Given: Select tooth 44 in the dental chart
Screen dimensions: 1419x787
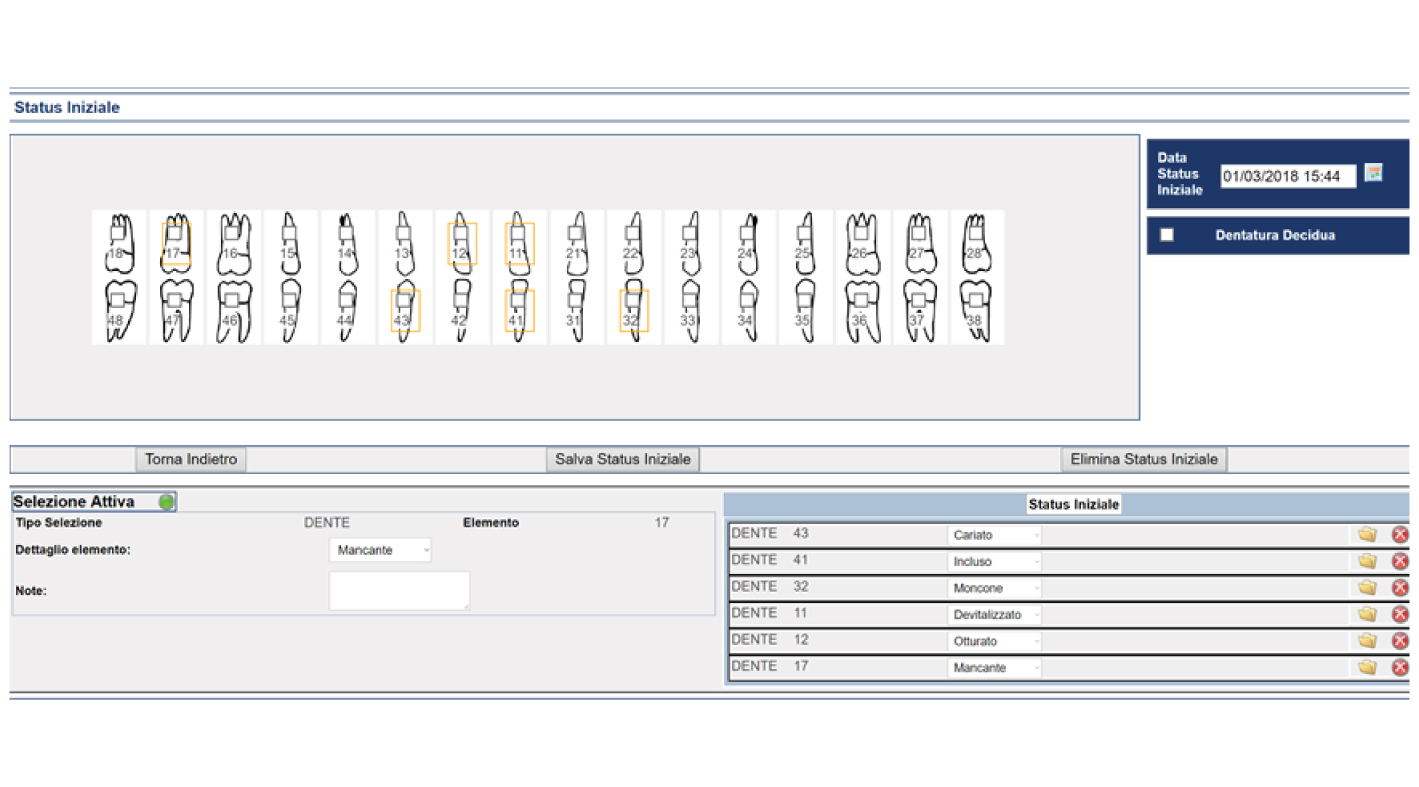Looking at the screenshot, I should pos(347,311).
